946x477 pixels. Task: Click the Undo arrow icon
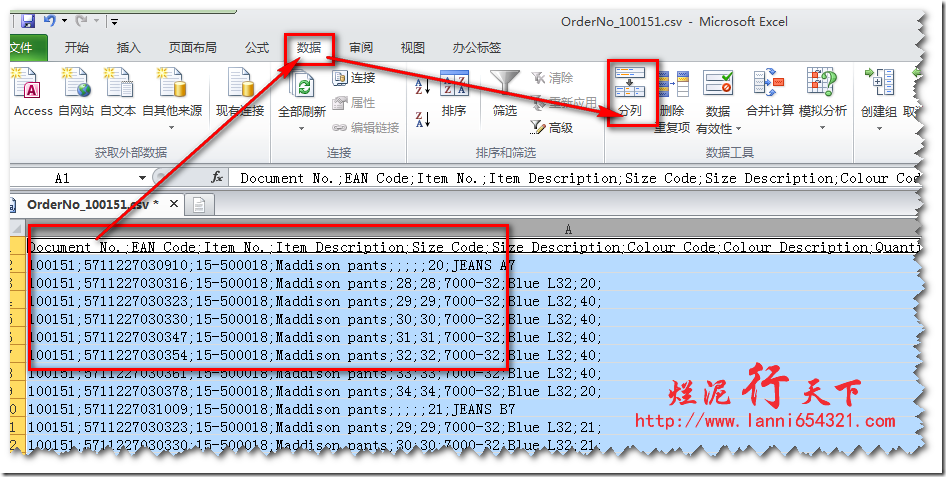pyautogui.click(x=49, y=21)
